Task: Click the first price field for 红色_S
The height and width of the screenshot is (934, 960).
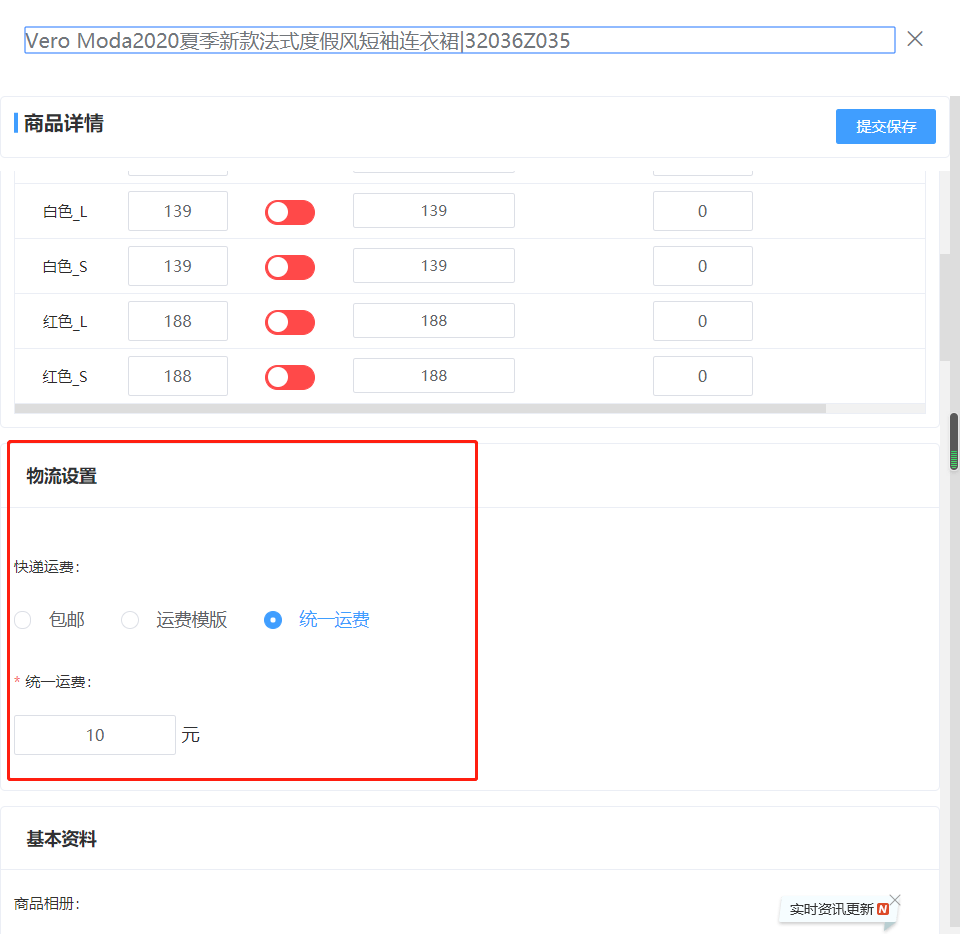Action: pos(178,376)
